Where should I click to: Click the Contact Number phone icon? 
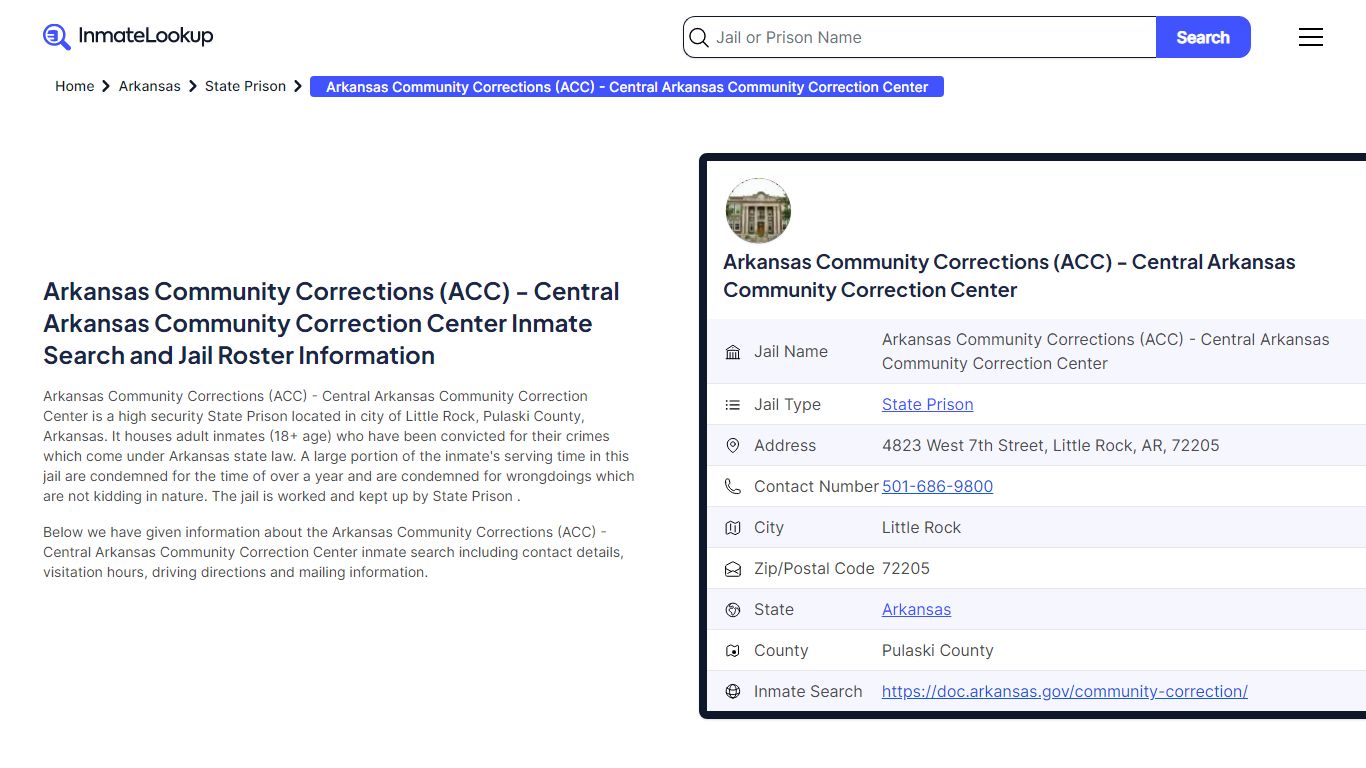pos(733,487)
